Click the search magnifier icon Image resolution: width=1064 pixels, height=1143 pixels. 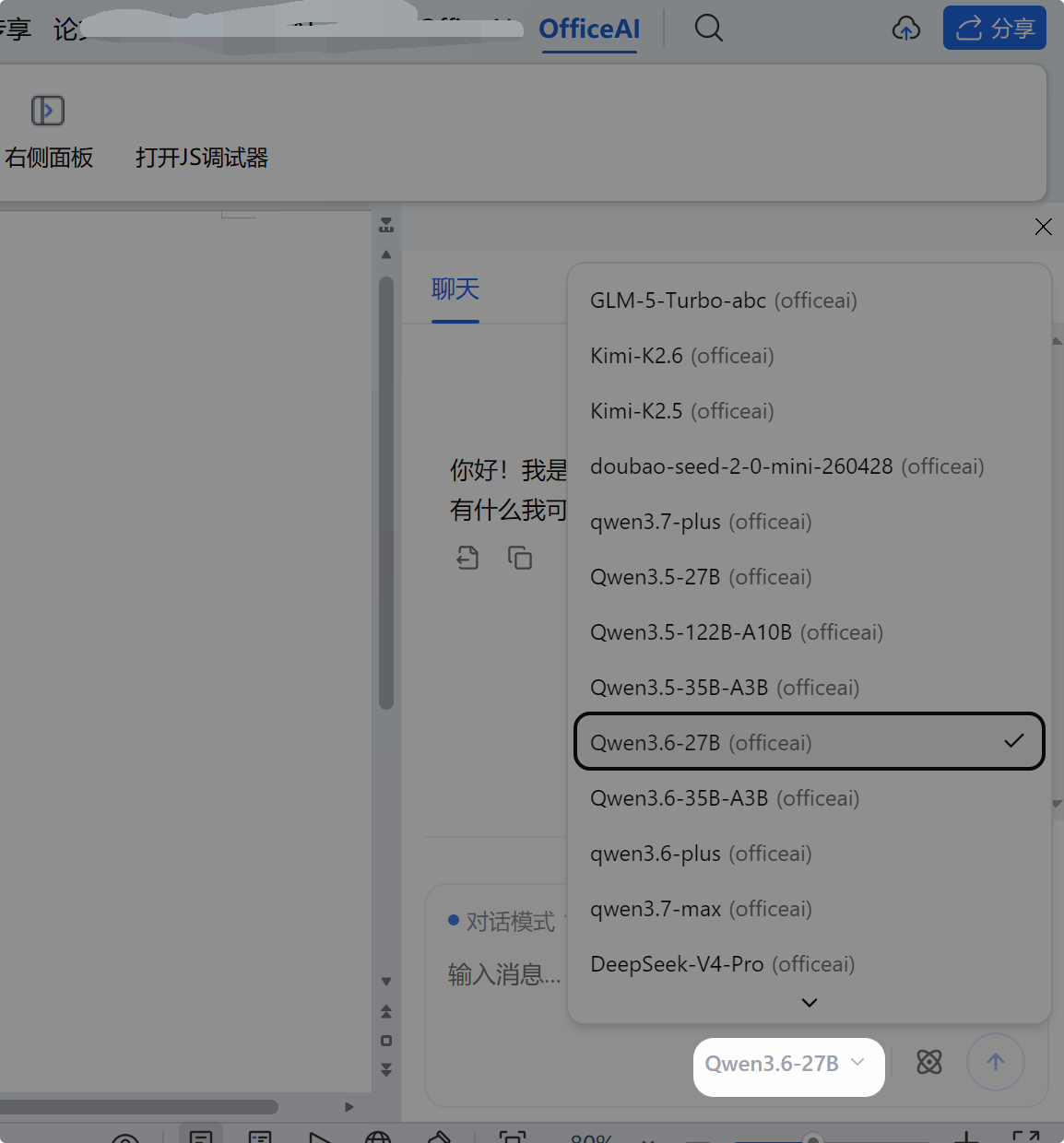708,29
